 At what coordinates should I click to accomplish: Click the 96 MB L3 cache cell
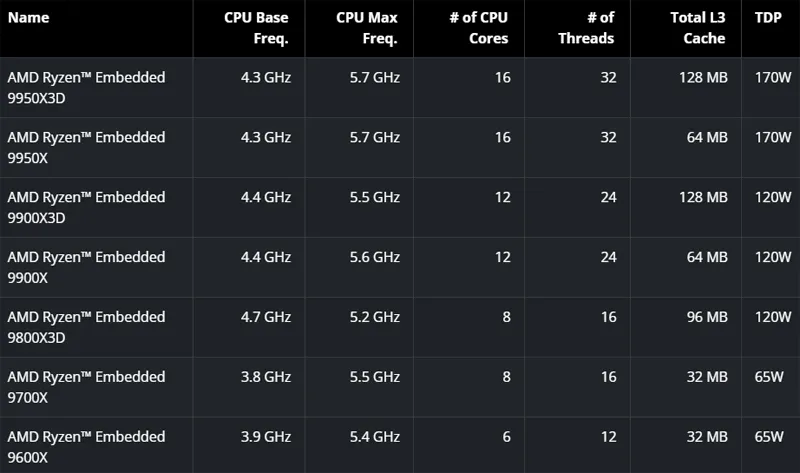coord(706,318)
